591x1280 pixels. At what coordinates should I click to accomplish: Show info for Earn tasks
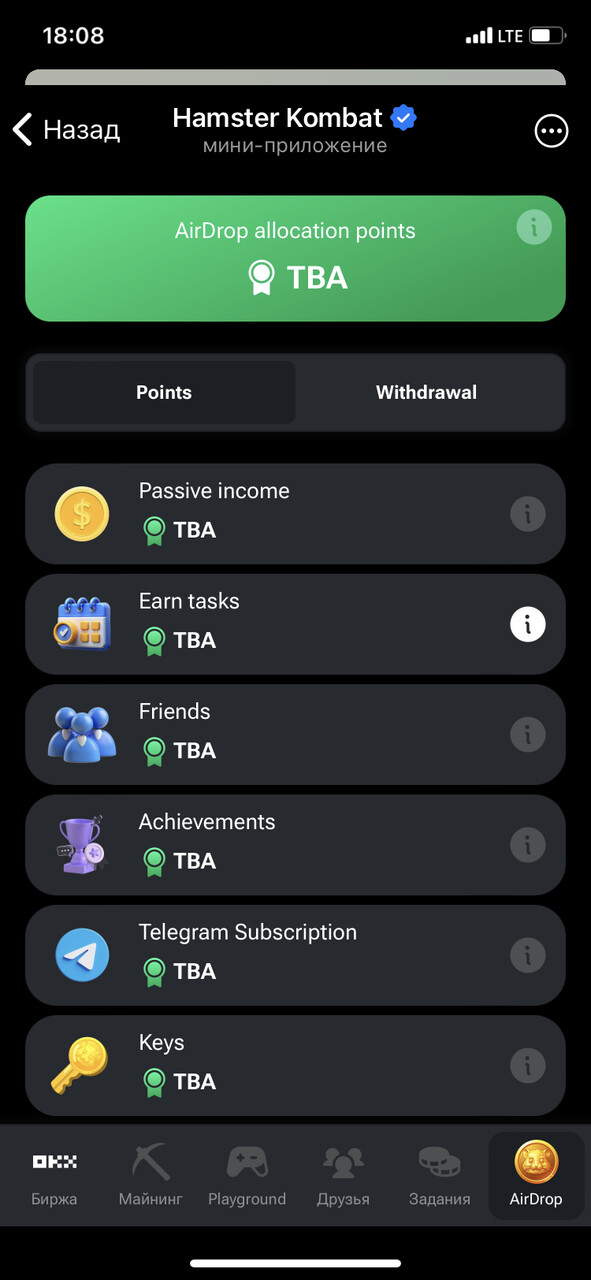point(528,625)
